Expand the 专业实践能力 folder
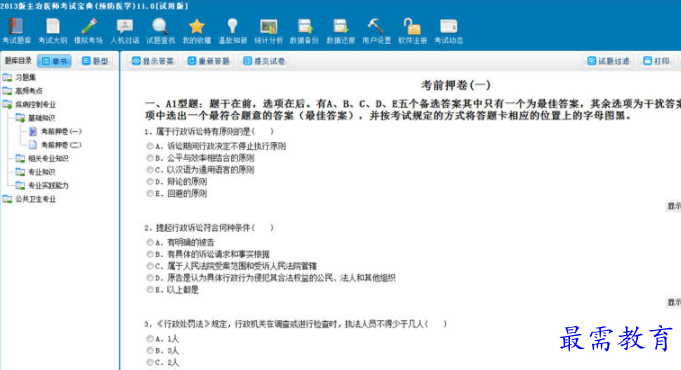This screenshot has width=681, height=370. tap(42, 185)
